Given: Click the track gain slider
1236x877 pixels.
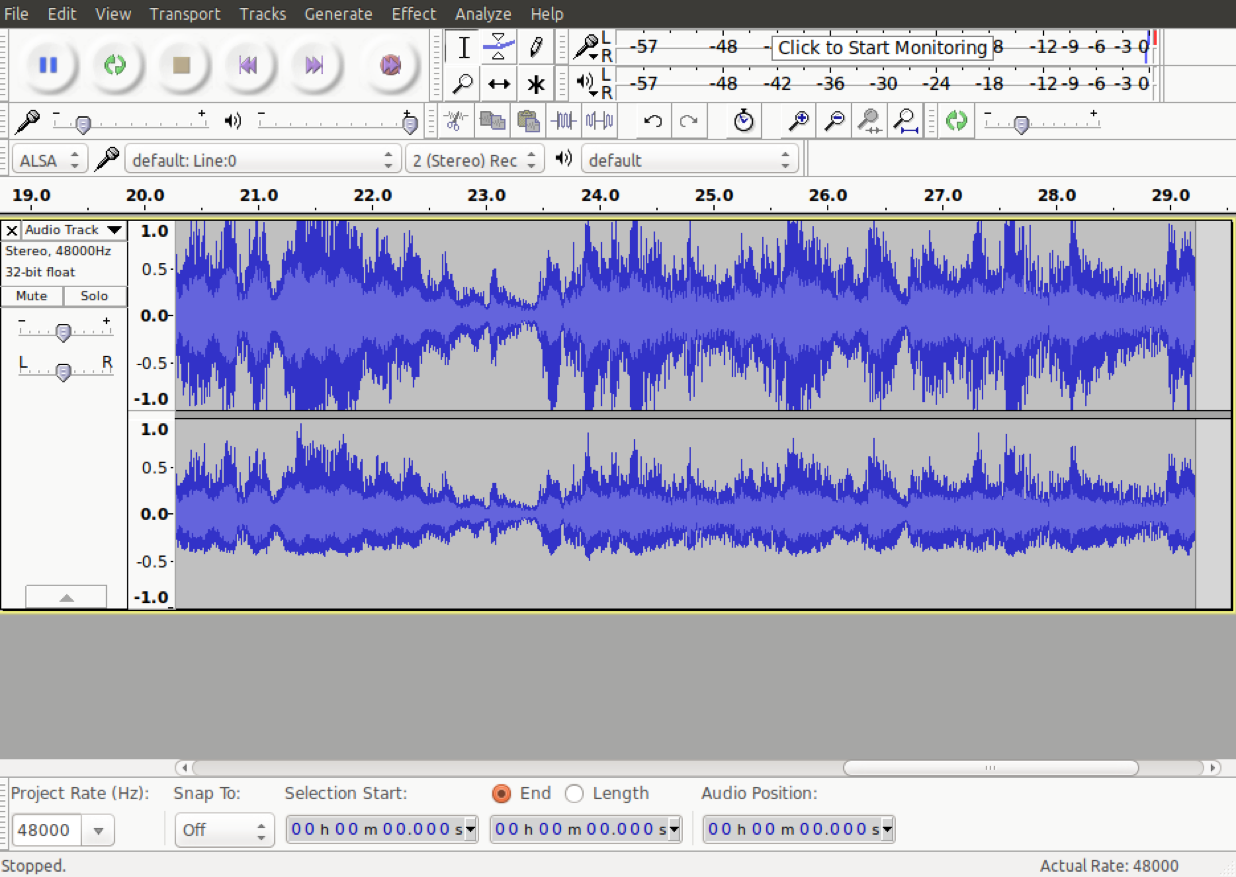Looking at the screenshot, I should [64, 330].
